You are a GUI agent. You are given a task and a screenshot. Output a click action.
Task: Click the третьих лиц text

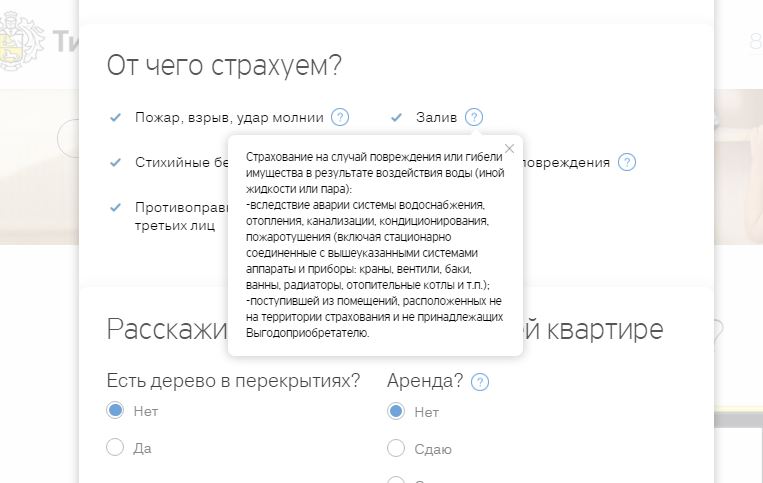click(175, 226)
